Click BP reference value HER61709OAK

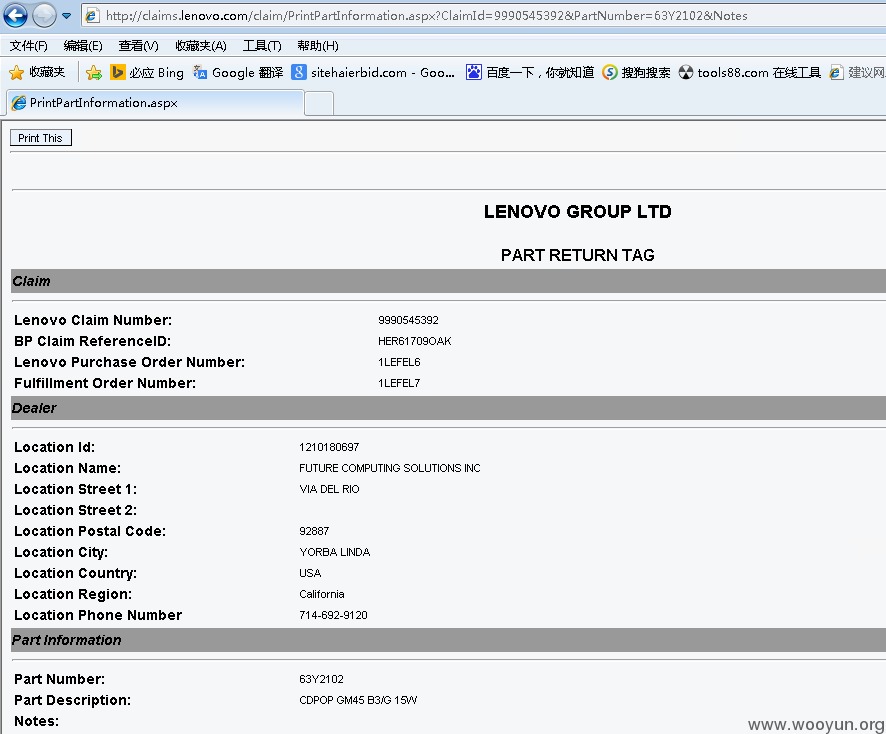(414, 341)
